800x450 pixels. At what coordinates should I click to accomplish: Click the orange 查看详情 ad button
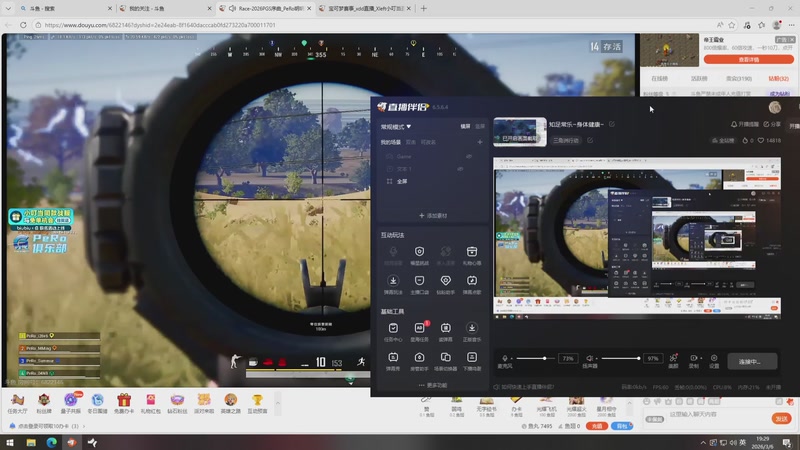coord(748,60)
